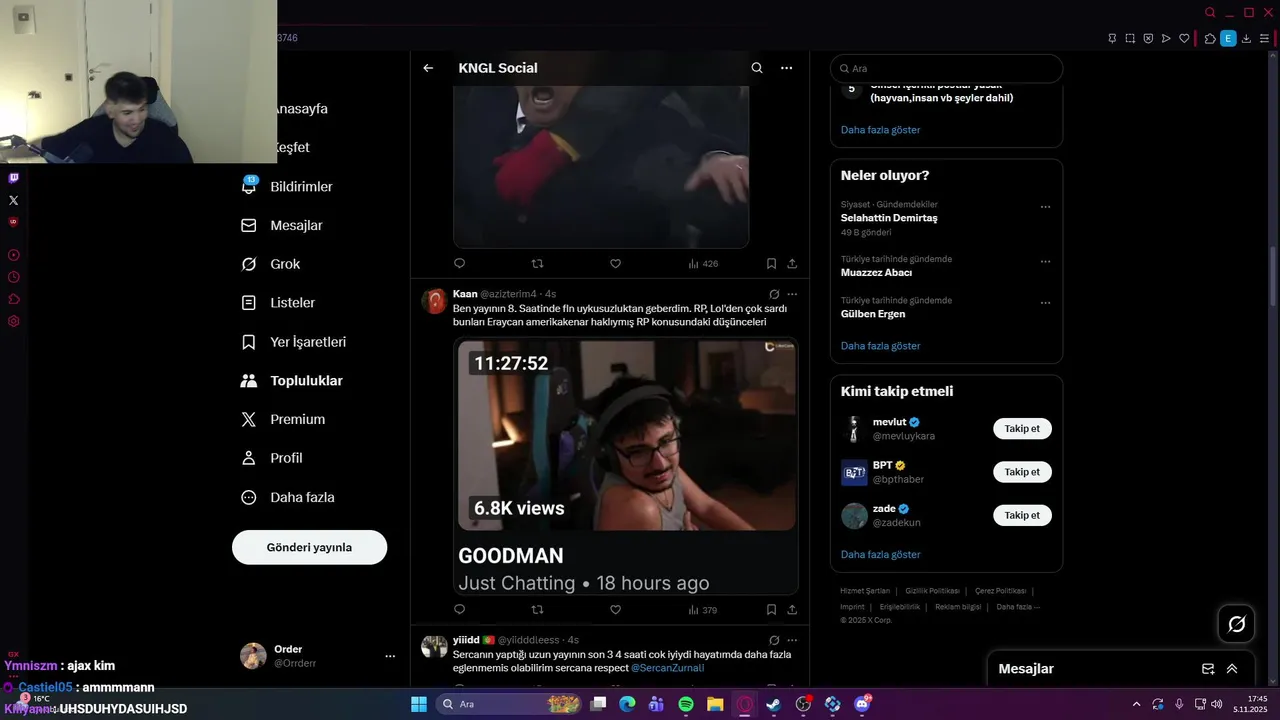This screenshot has height=720, width=1280.
Task: Expand the Mesajlar drawer
Action: pos(1232,669)
